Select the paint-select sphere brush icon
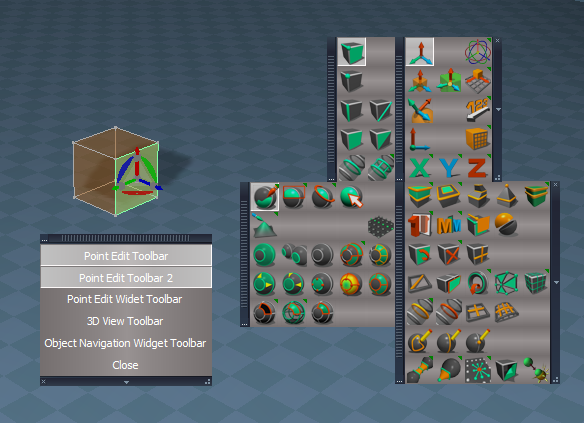The image size is (584, 423). (x=265, y=197)
